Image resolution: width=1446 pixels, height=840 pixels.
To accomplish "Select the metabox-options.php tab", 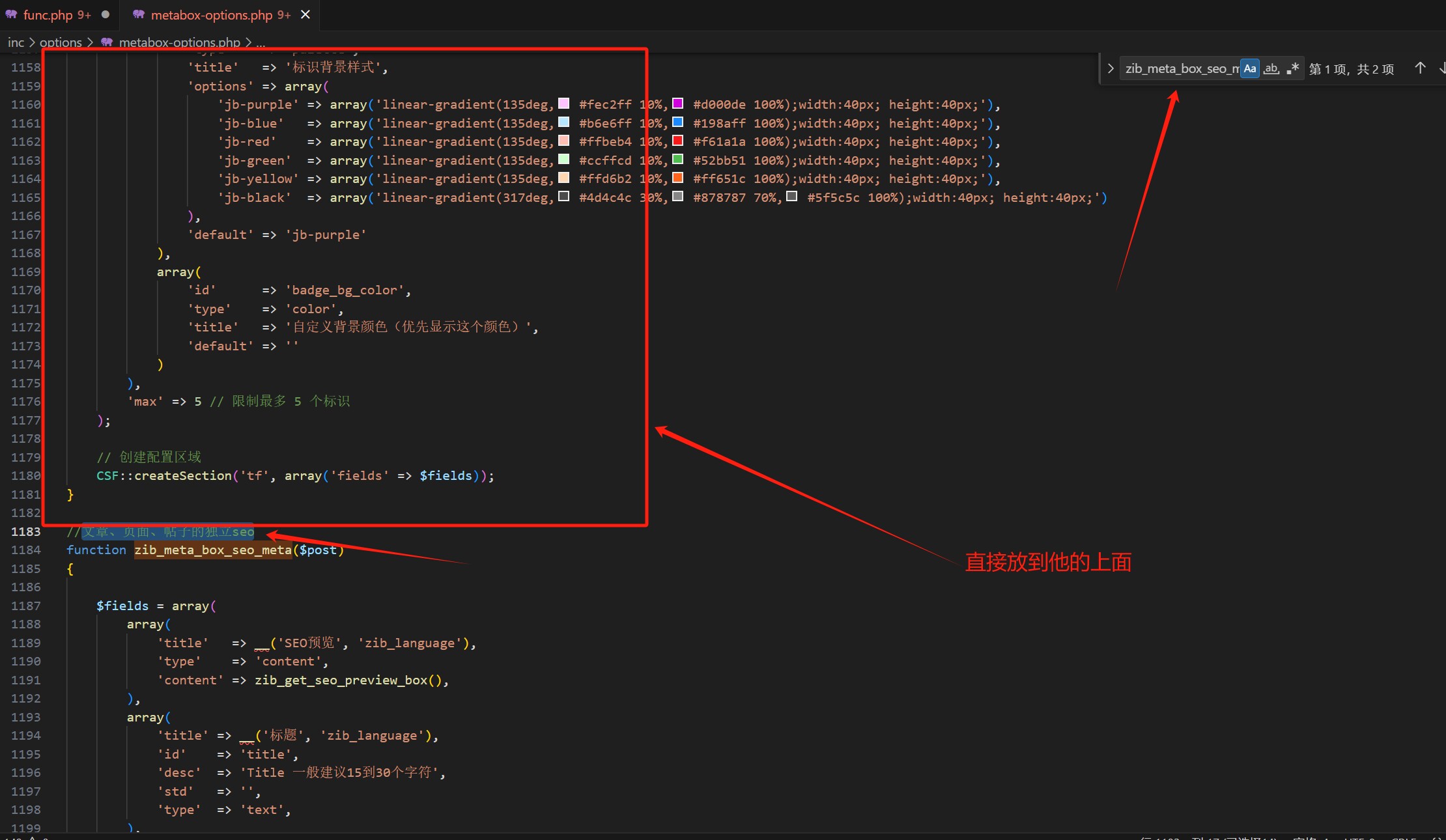I will point(212,14).
